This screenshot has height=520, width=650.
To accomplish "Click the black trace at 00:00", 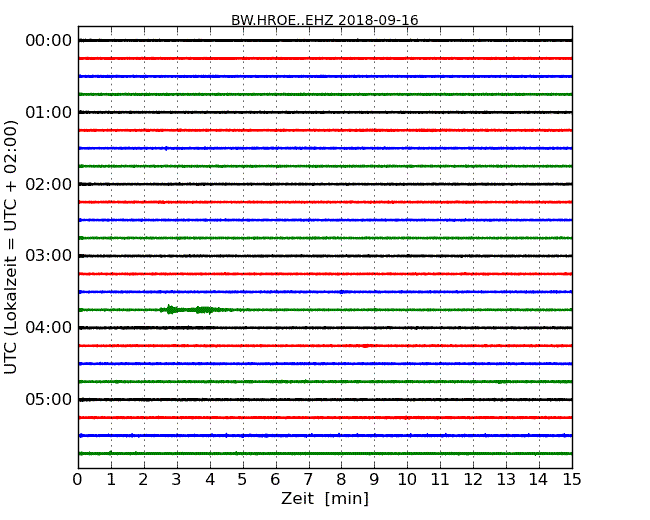I will pyautogui.click(x=325, y=41).
